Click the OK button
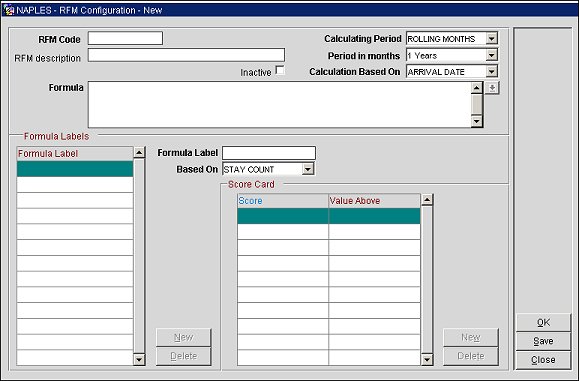This screenshot has height=381, width=579. (x=543, y=322)
